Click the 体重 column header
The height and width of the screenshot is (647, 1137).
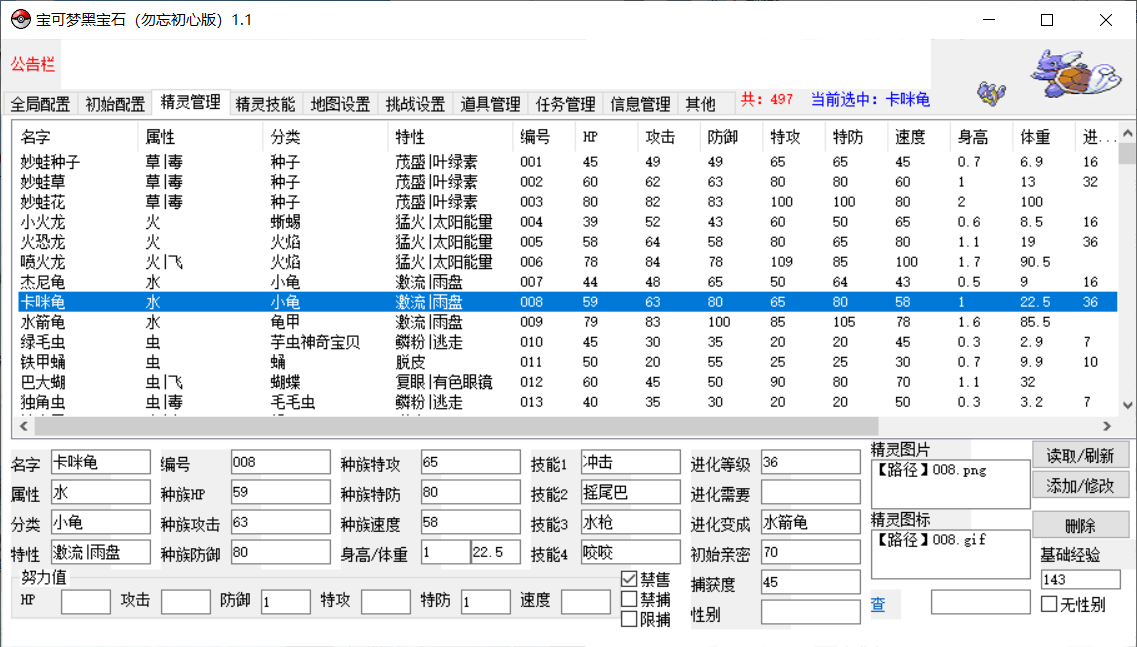pos(1043,136)
